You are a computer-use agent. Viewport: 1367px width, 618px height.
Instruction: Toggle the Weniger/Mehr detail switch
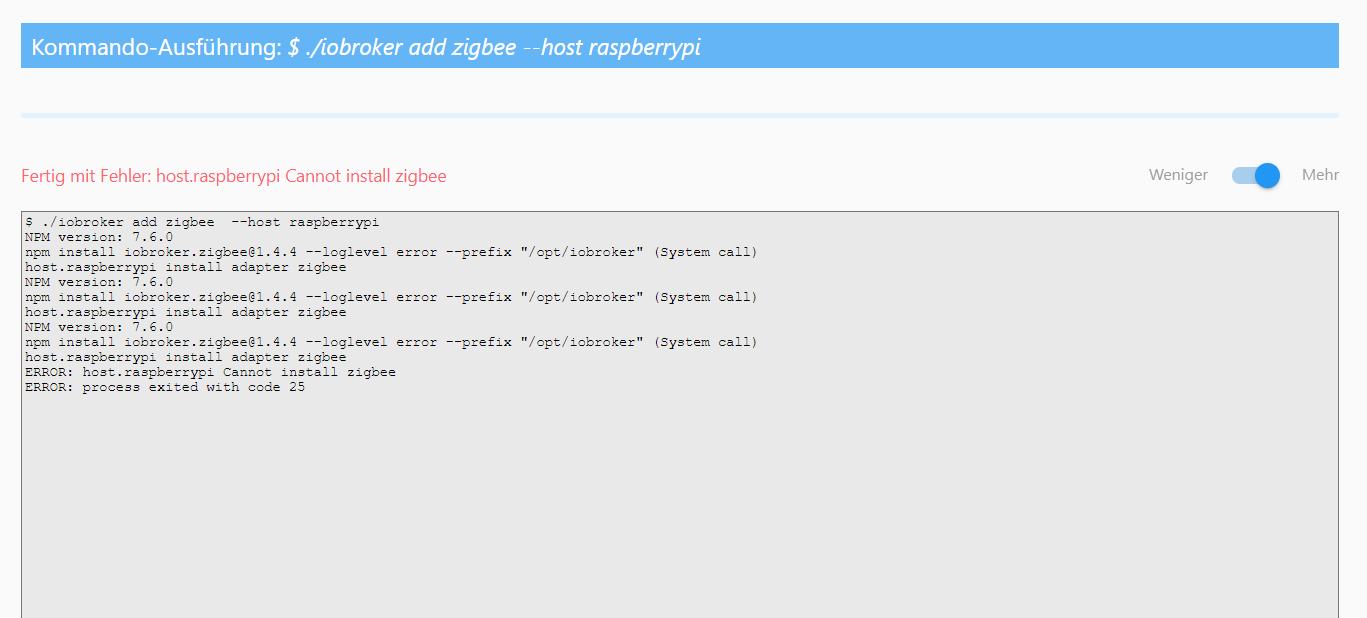point(1255,175)
